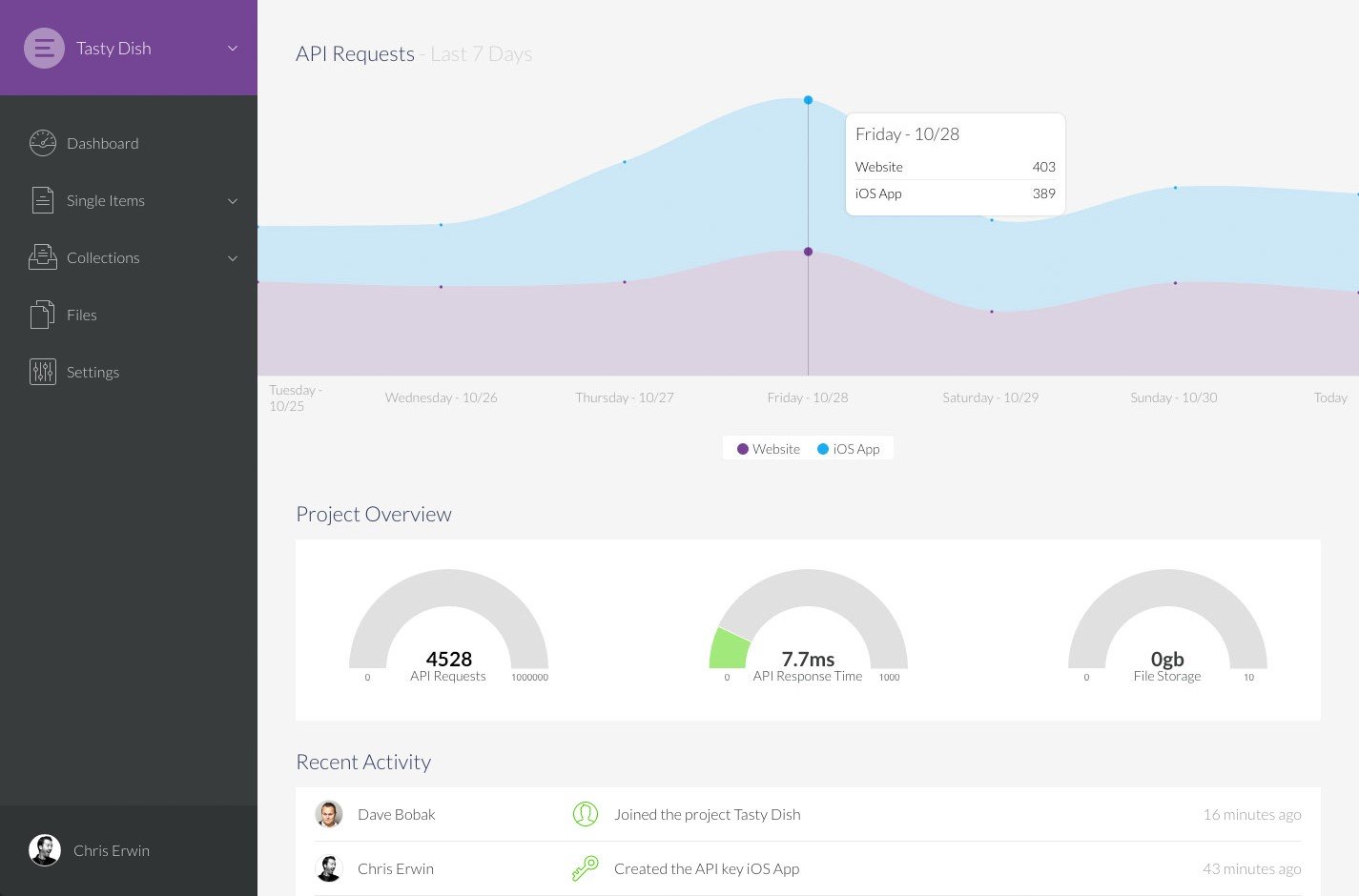1359x896 pixels.
Task: Click Dave Bobak name in Recent Activity
Action: [x=396, y=814]
